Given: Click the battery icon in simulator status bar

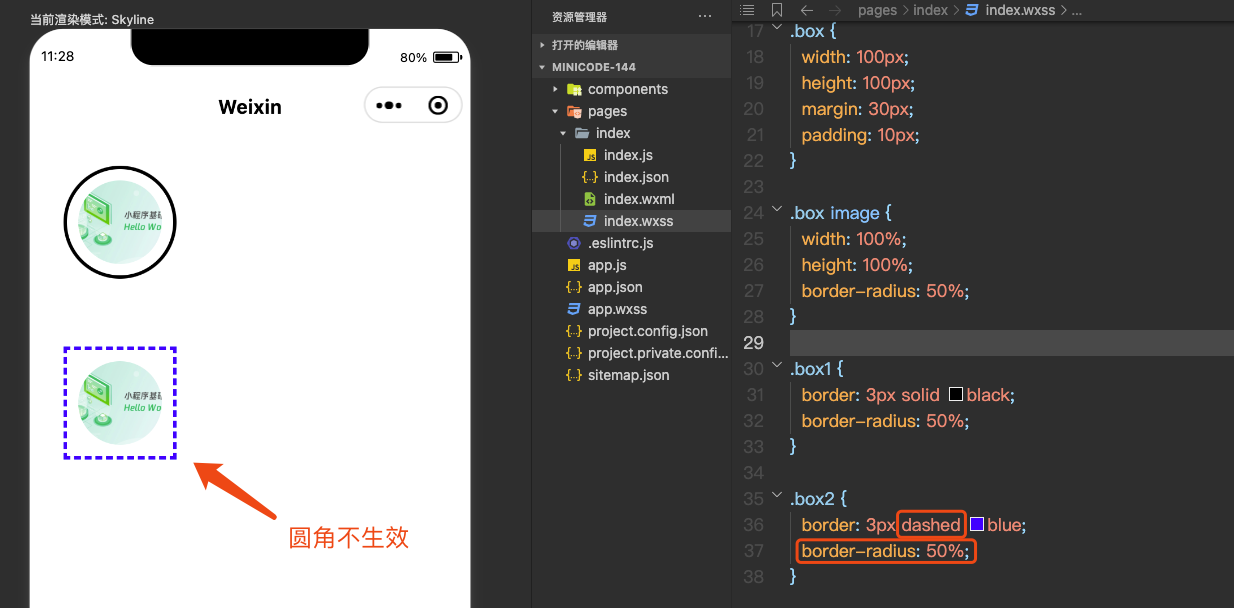Looking at the screenshot, I should point(445,58).
